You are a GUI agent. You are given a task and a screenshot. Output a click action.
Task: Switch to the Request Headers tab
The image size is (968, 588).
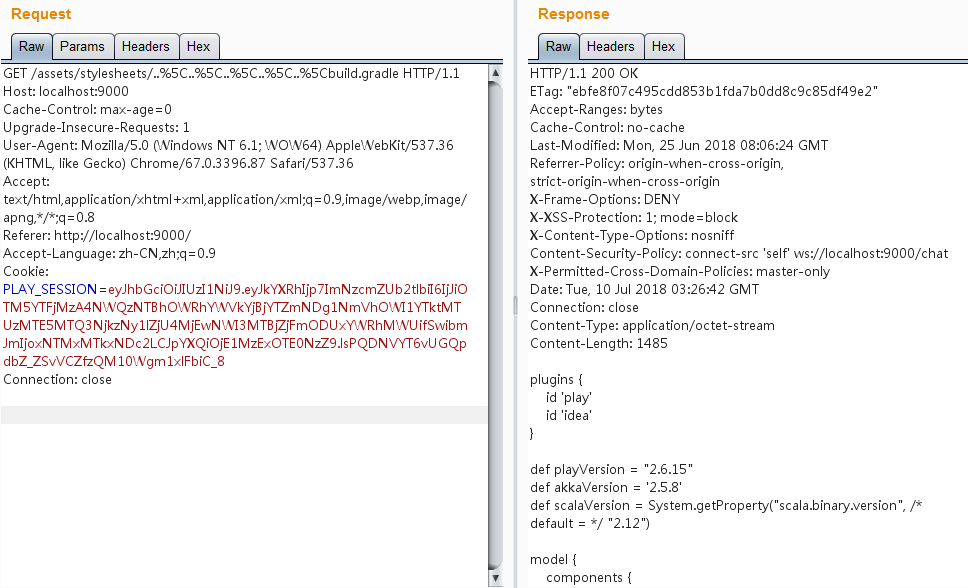click(x=146, y=46)
